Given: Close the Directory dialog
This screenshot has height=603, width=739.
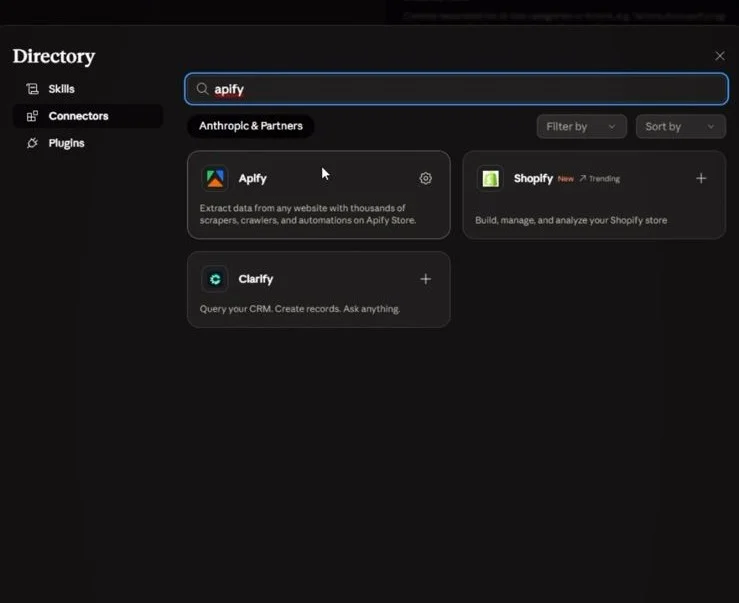Looking at the screenshot, I should pos(720,56).
